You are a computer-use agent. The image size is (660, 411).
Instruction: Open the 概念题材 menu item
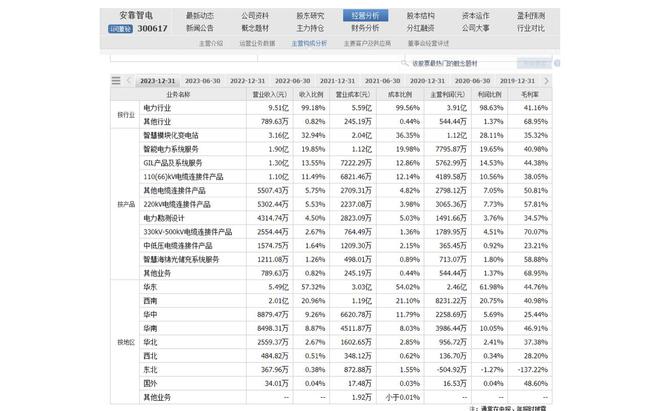[255, 28]
